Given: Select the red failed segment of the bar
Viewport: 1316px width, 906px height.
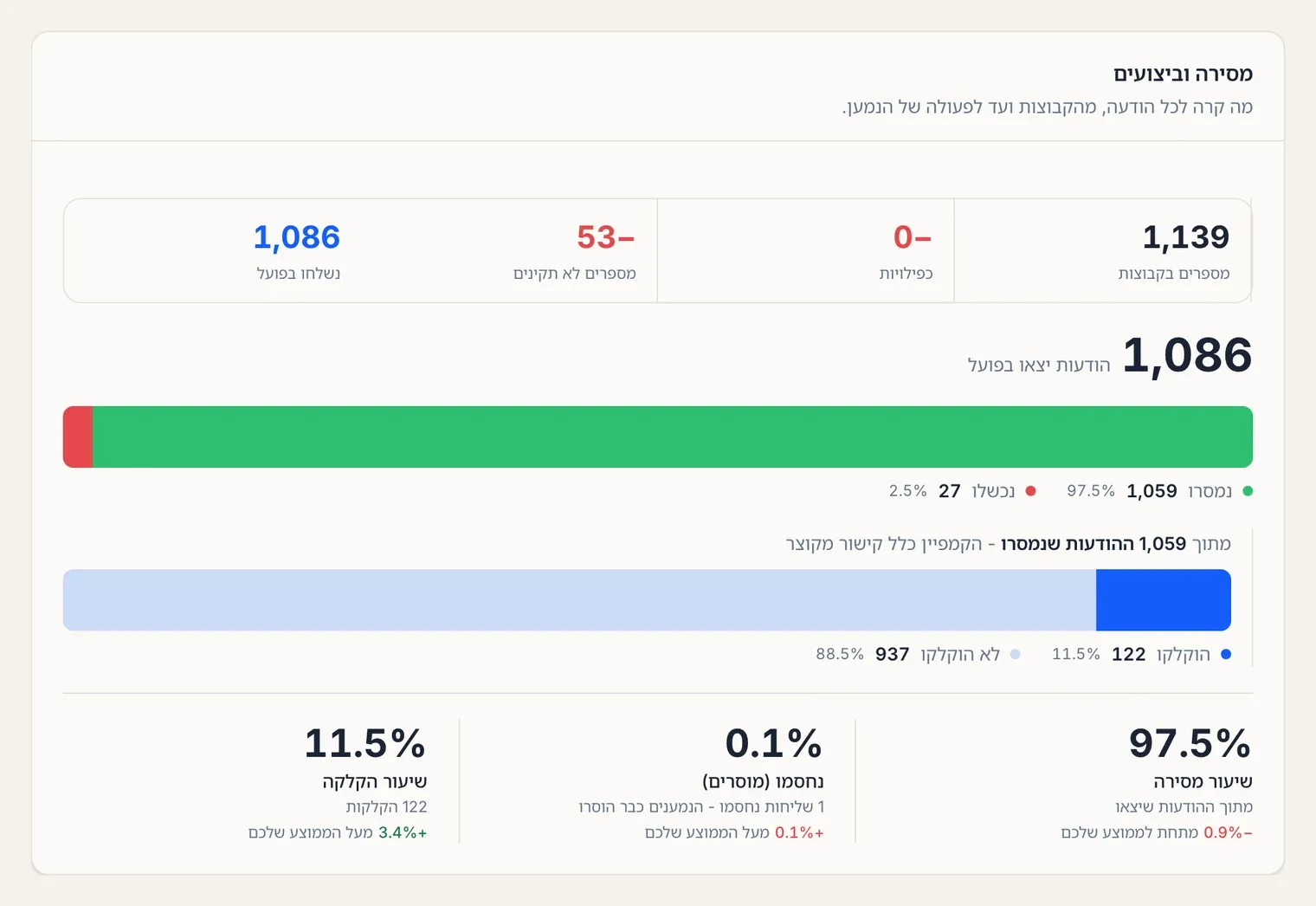Looking at the screenshot, I should pyautogui.click(x=78, y=437).
